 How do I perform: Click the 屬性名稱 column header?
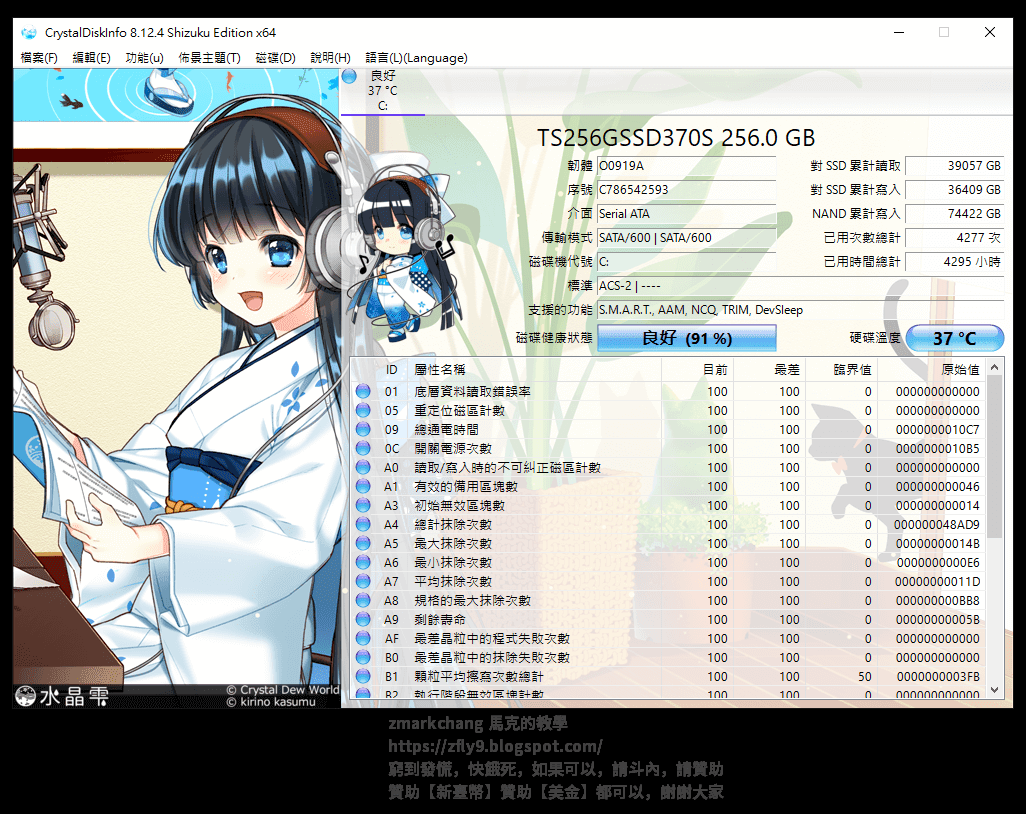click(x=535, y=370)
